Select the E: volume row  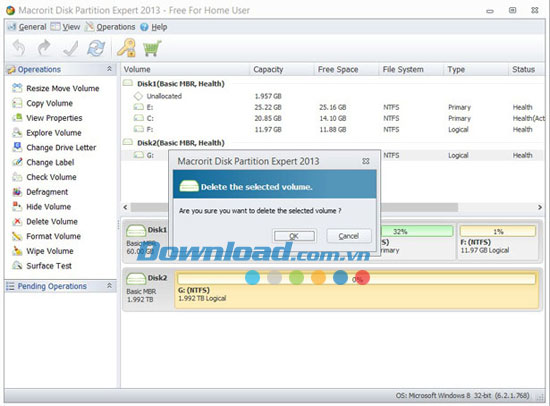pyautogui.click(x=333, y=107)
